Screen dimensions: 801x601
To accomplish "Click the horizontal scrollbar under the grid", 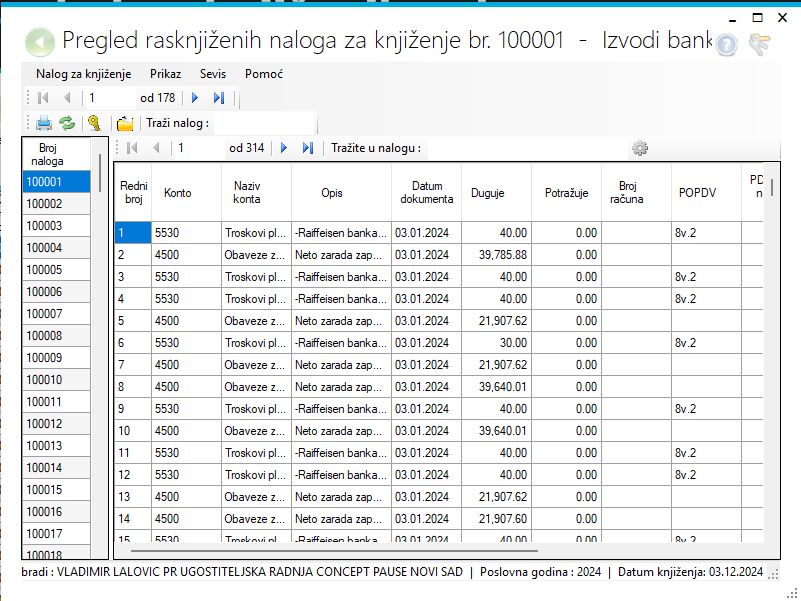I will (x=334, y=551).
